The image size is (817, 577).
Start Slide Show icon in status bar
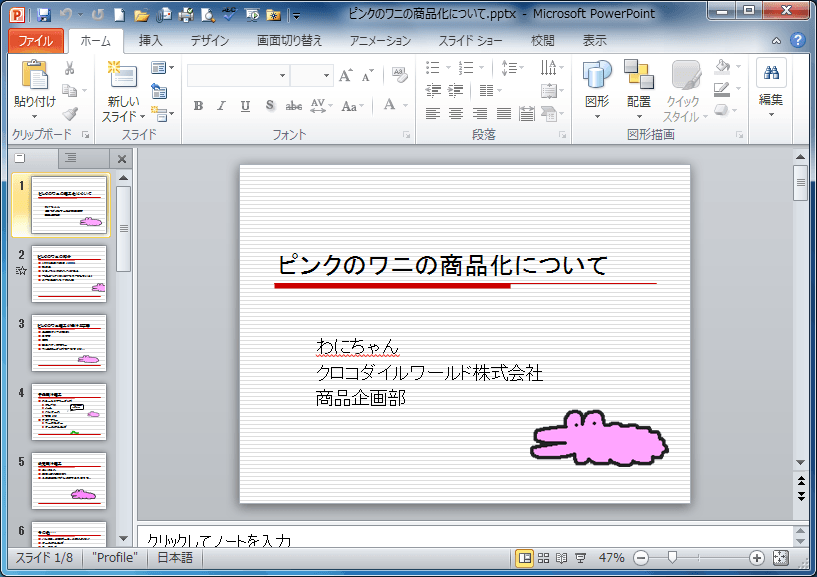580,558
